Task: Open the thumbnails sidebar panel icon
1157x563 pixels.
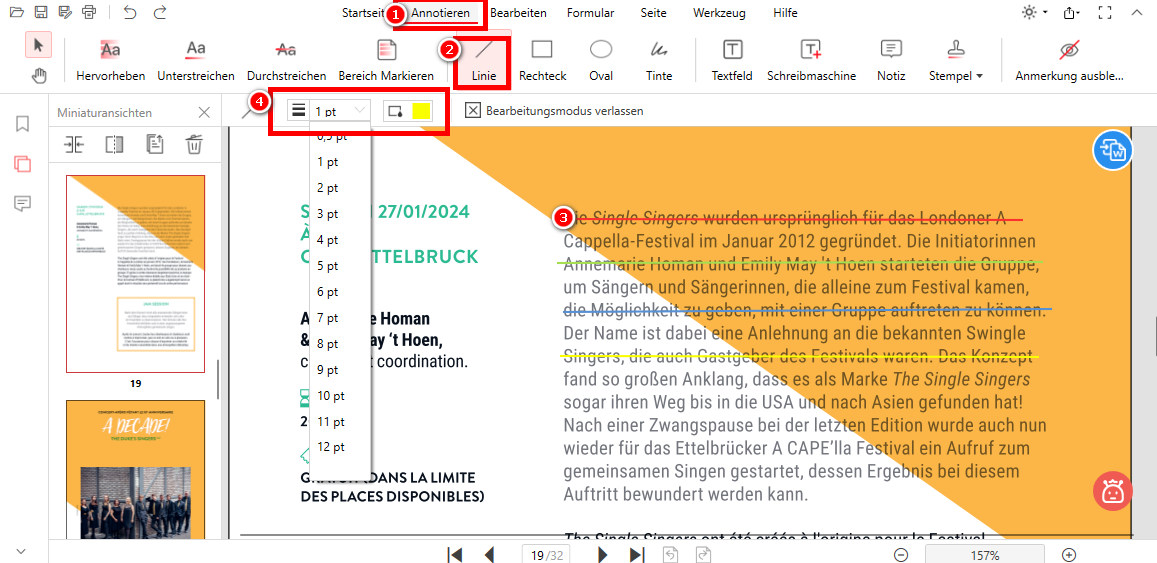Action: (23, 164)
